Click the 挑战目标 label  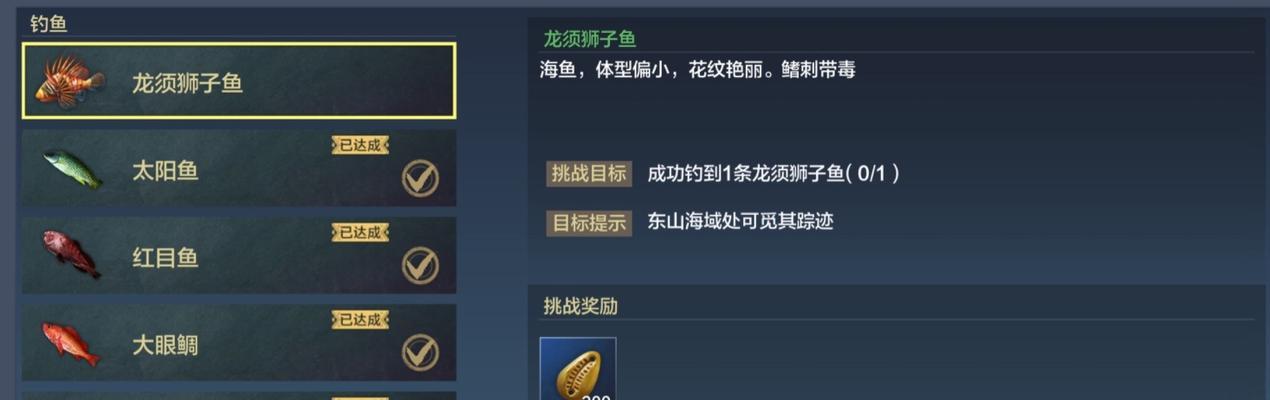pyautogui.click(x=589, y=173)
